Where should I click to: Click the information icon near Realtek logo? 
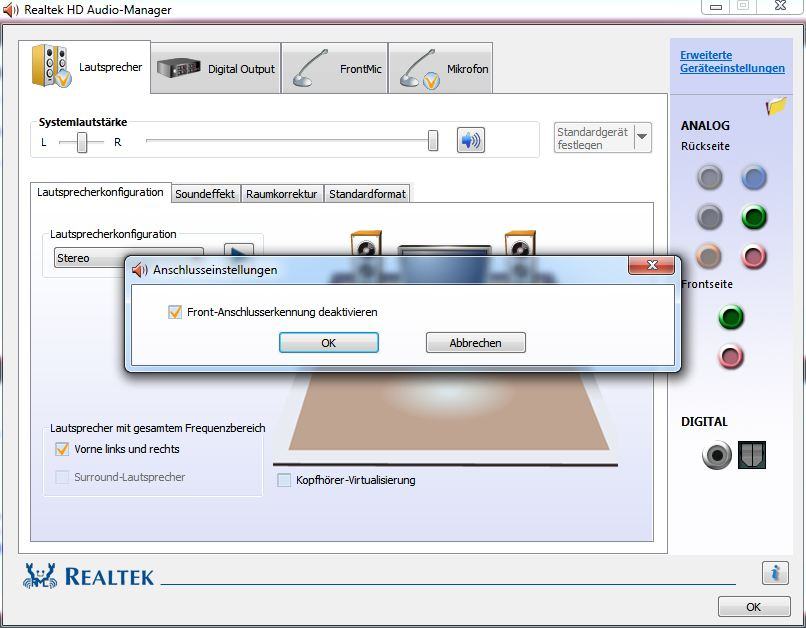coord(775,572)
